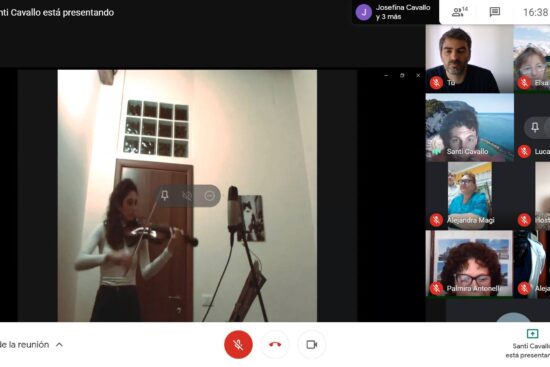
Task: Click the 'de la reunión' details label
Action: (25, 345)
